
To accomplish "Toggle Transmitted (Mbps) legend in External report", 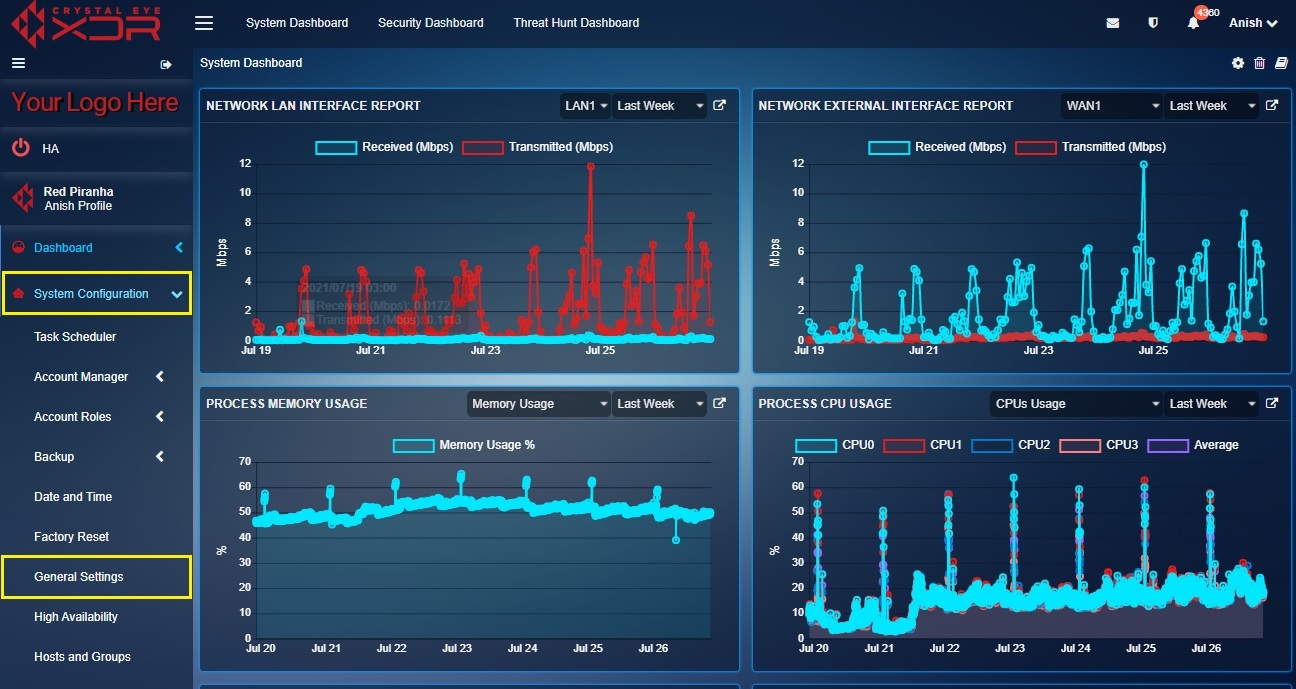I will [1090, 147].
